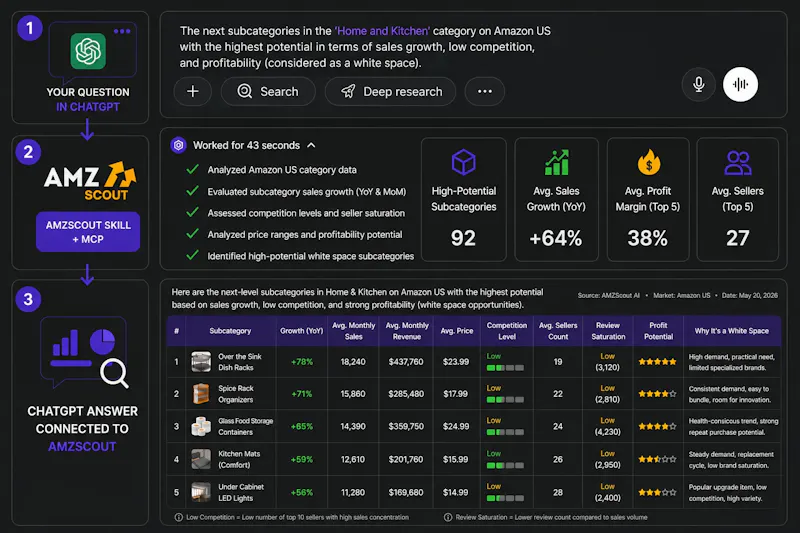The width and height of the screenshot is (800, 533).
Task: Click the info icon beside Review Saturation note
Action: 448,517
